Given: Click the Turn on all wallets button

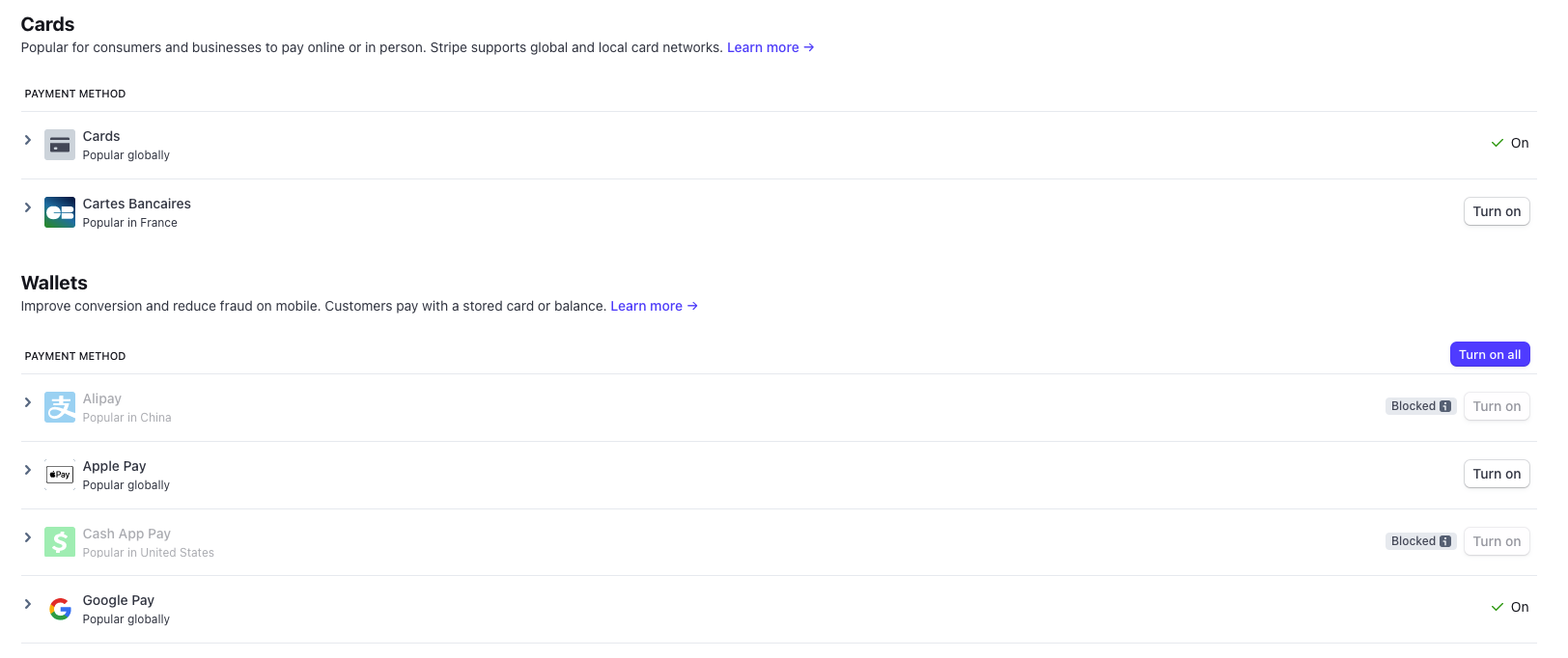Looking at the screenshot, I should [1490, 354].
